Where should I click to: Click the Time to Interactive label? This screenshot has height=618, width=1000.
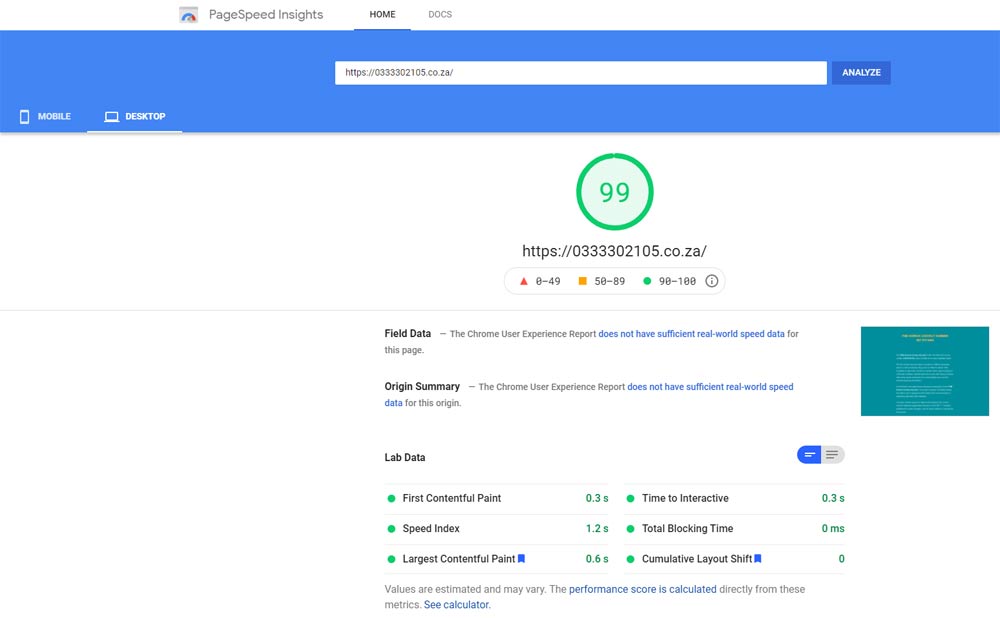coord(685,498)
